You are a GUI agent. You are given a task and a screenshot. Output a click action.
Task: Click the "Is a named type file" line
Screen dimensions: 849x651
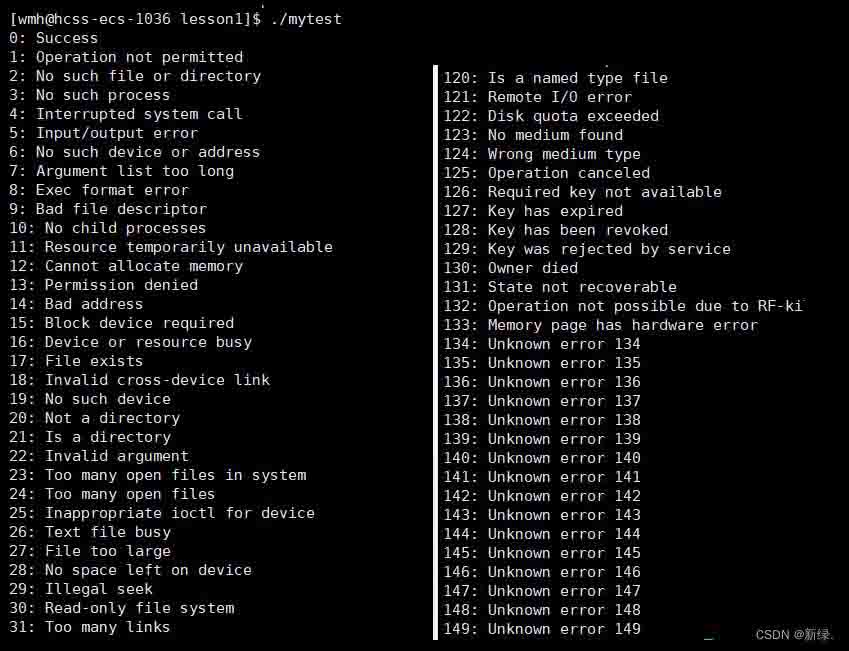click(x=556, y=78)
